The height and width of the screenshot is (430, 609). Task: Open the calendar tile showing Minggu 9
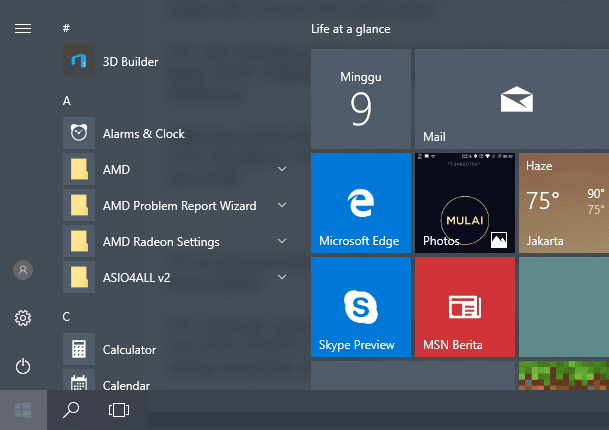pos(361,99)
